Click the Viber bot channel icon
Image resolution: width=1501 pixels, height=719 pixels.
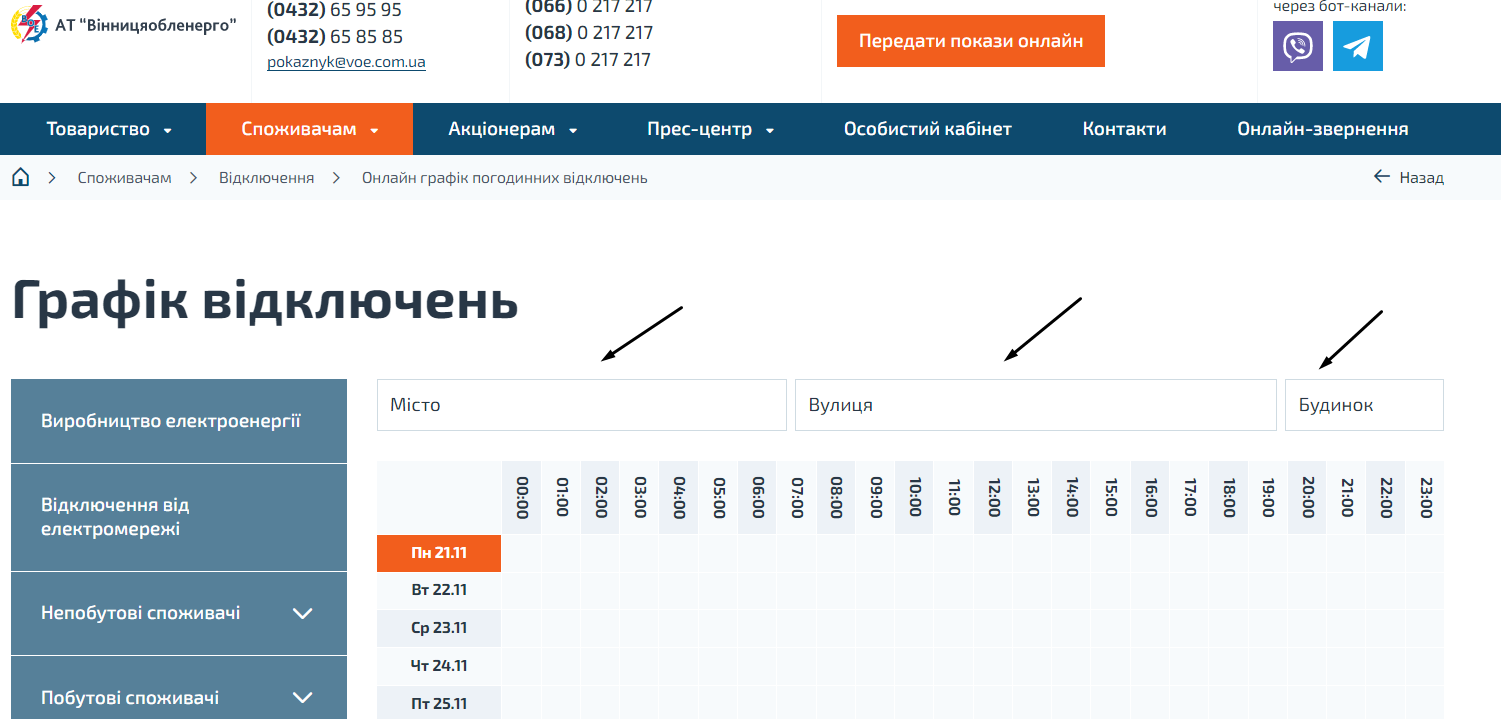(1297, 45)
